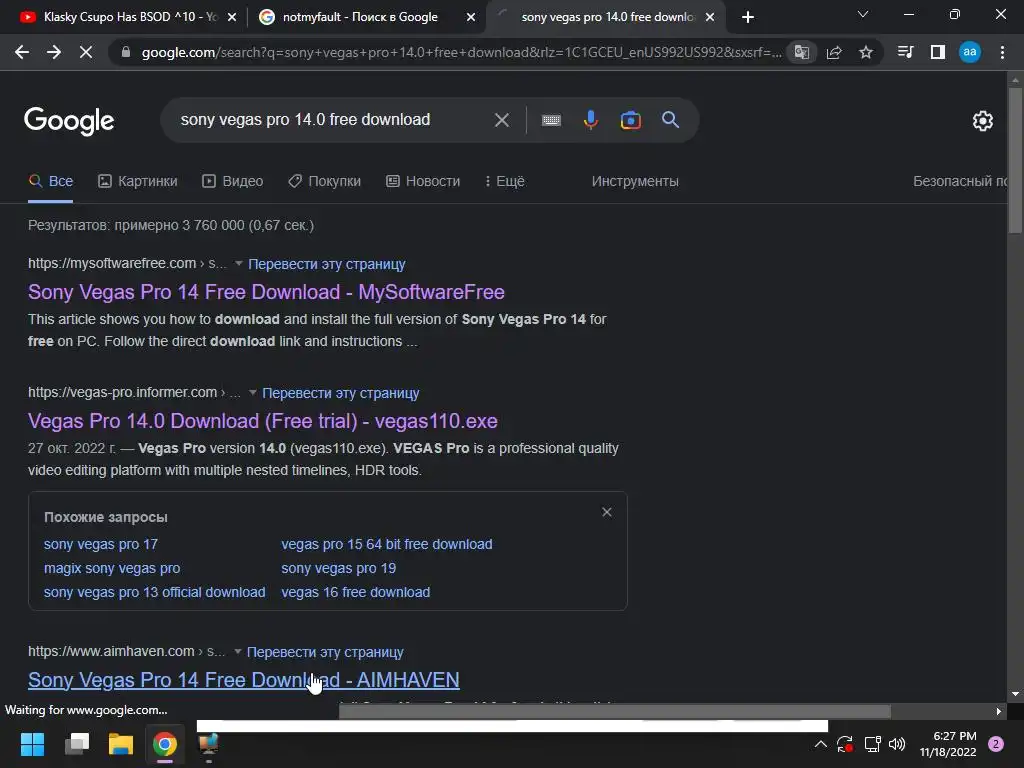
Task: Go forward with the arrow button
Action: [54, 52]
